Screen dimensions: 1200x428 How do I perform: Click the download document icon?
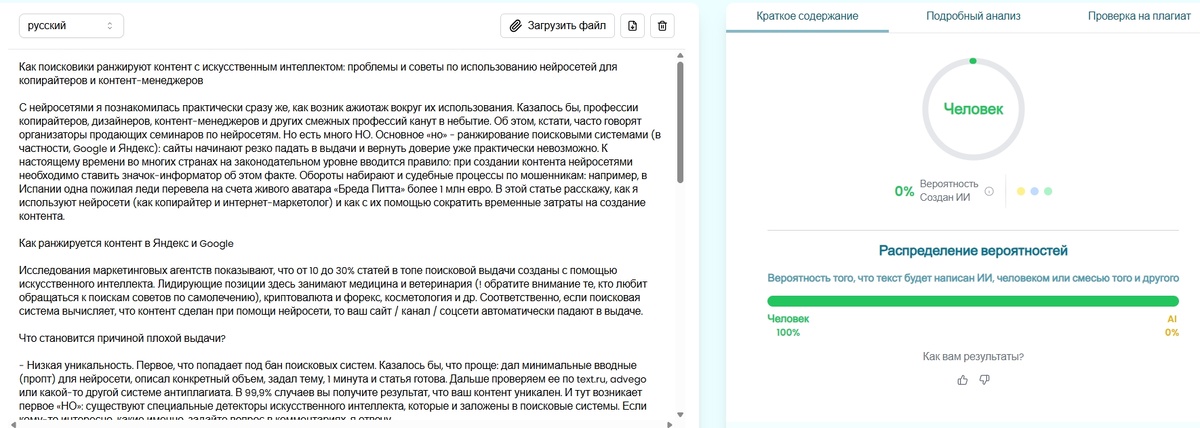pyautogui.click(x=631, y=25)
